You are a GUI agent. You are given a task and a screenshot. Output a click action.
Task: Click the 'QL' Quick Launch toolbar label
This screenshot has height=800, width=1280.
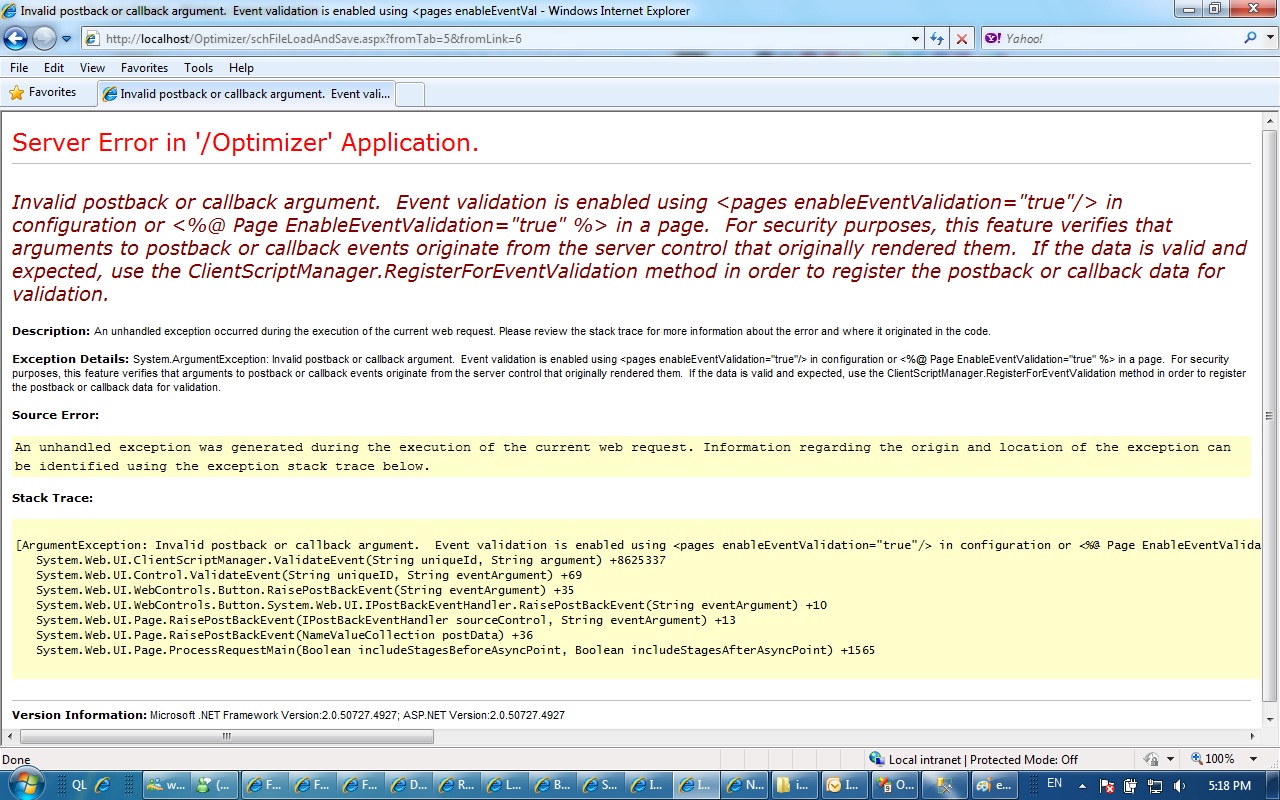pos(79,785)
